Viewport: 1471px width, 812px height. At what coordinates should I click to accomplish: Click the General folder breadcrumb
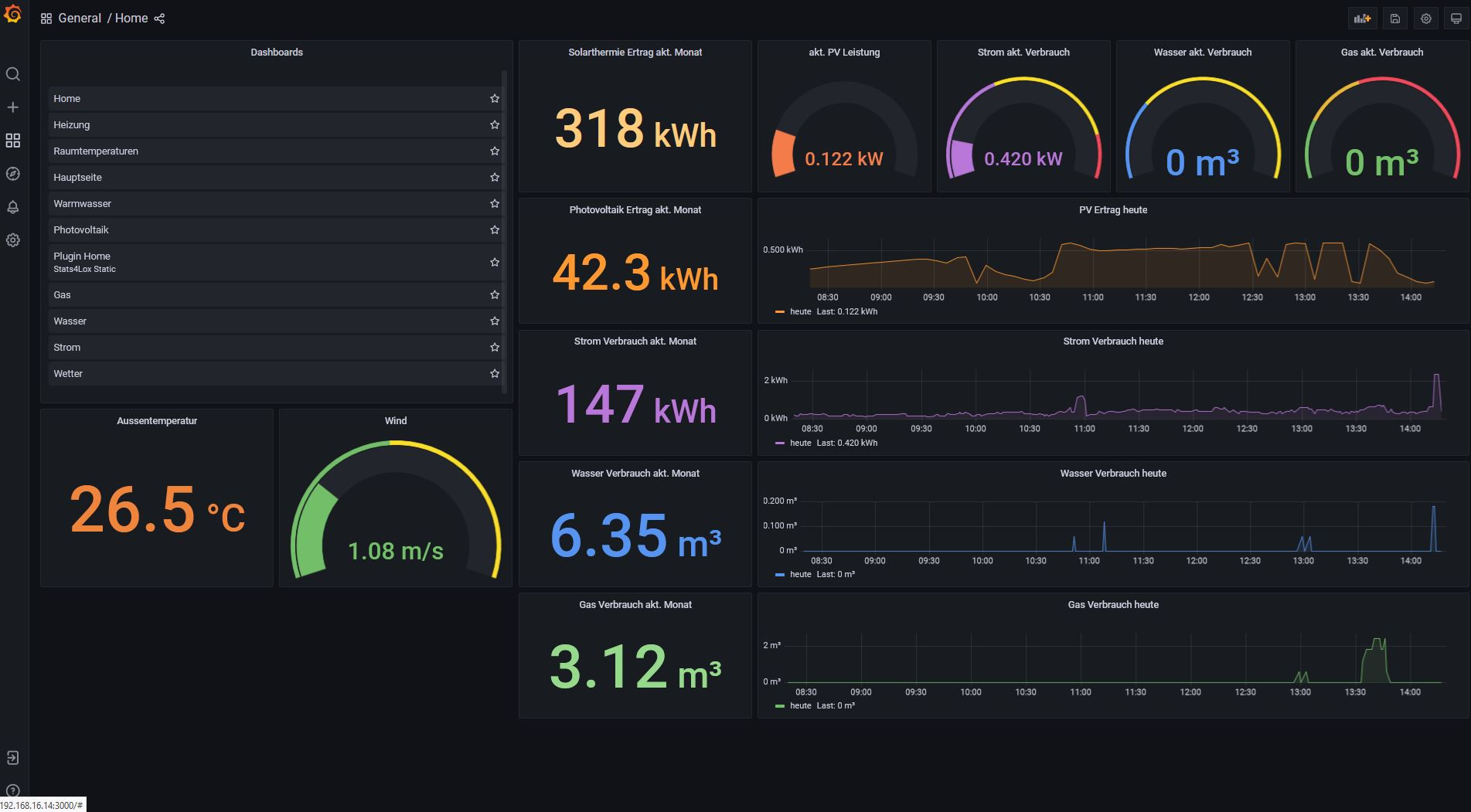coord(80,19)
